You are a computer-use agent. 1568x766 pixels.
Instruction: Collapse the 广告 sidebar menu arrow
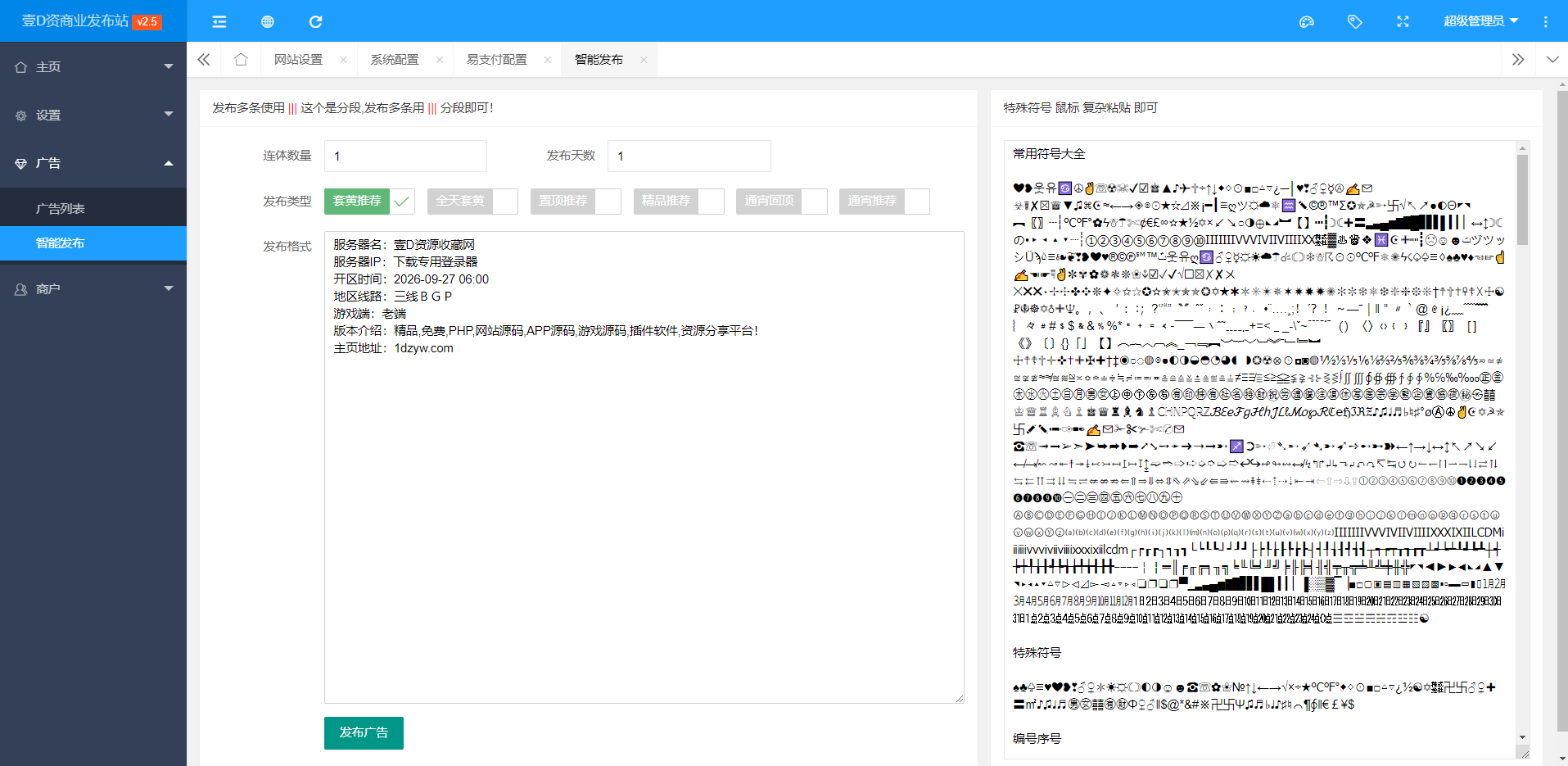click(169, 163)
